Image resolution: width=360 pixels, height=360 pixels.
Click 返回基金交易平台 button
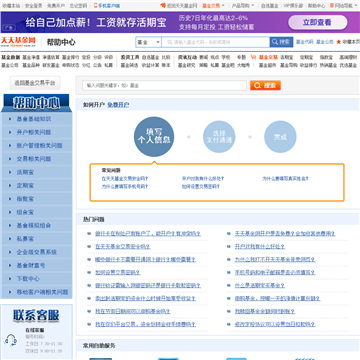tap(35, 83)
